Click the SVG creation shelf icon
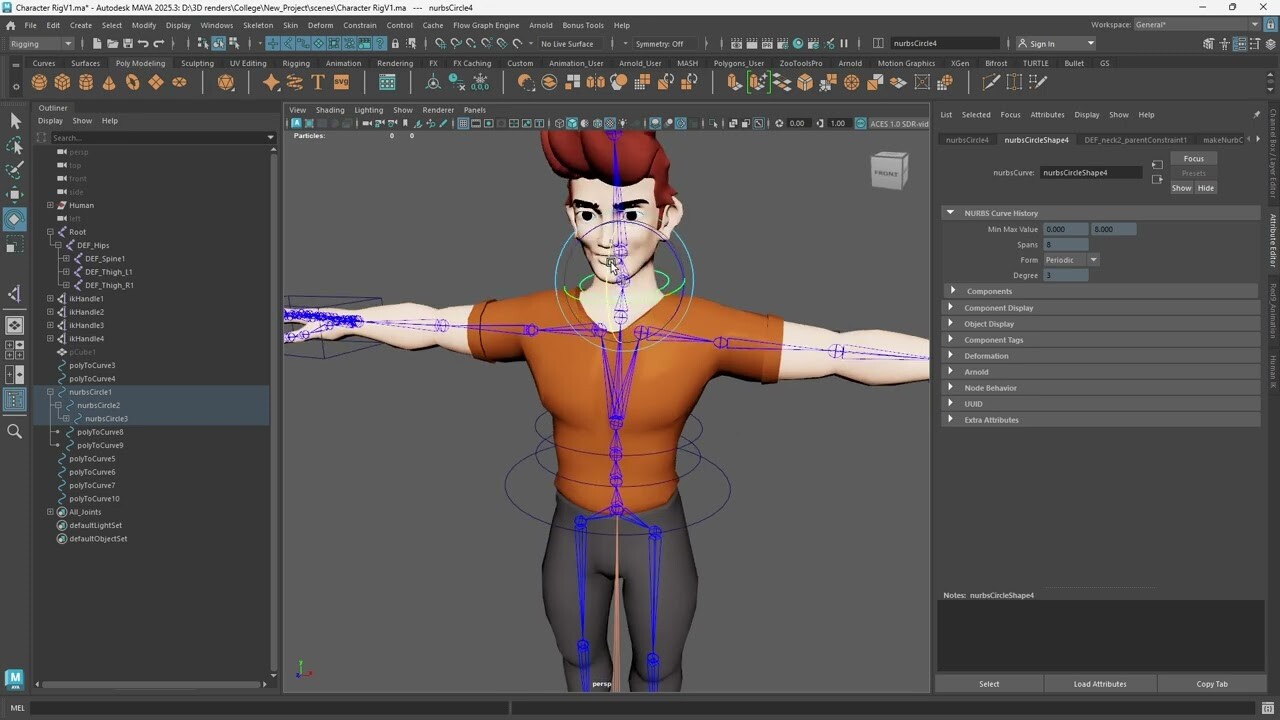 click(341, 82)
